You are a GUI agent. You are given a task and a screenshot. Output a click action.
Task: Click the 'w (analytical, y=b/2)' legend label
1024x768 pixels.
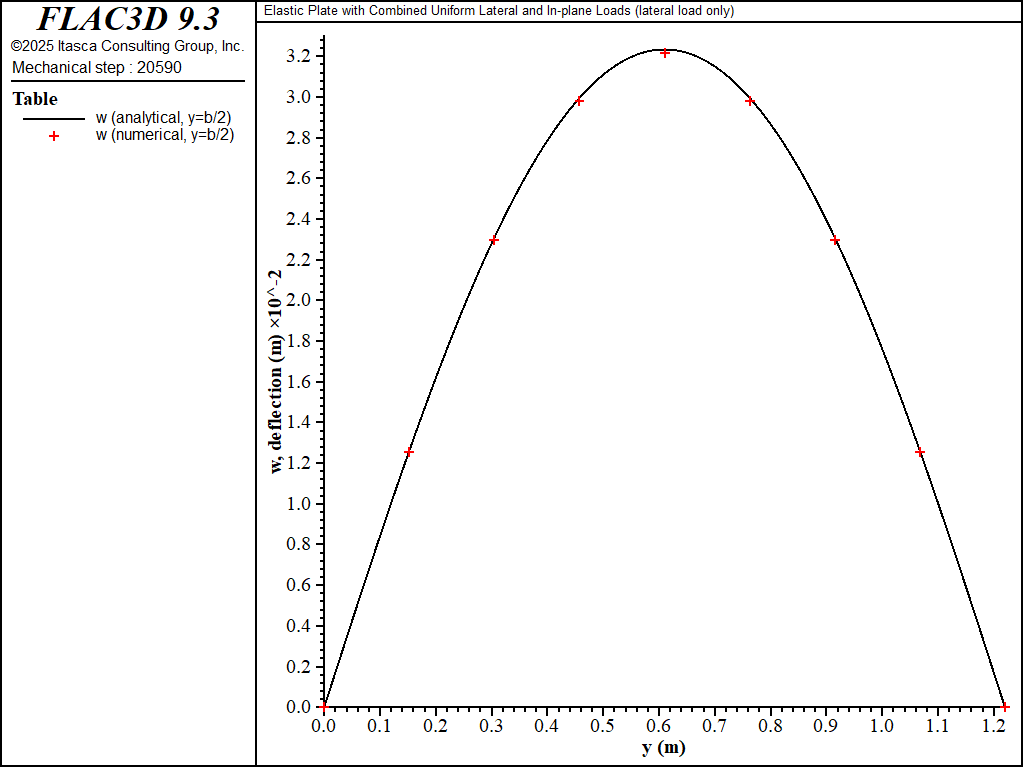[164, 118]
